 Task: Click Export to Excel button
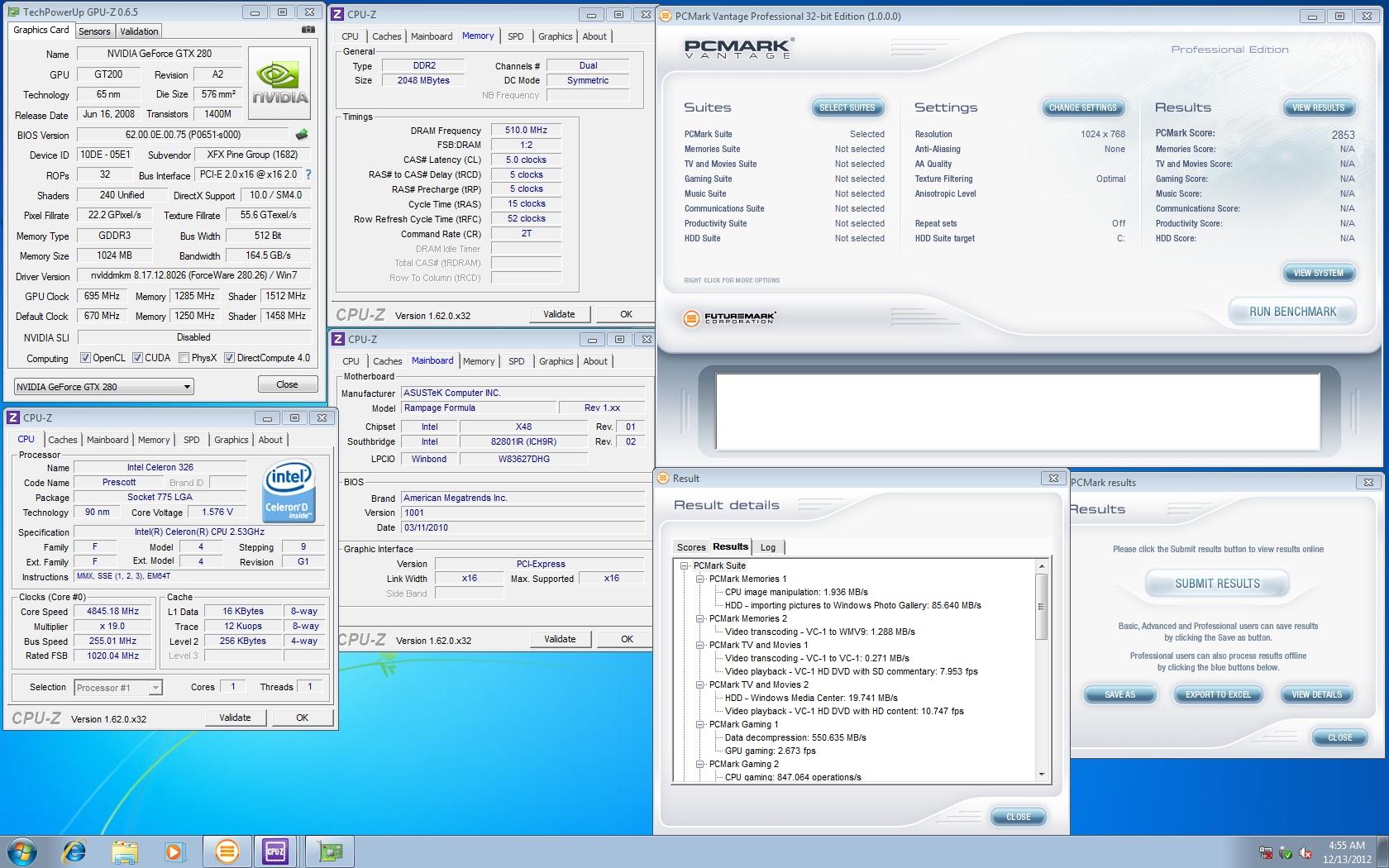click(1218, 694)
